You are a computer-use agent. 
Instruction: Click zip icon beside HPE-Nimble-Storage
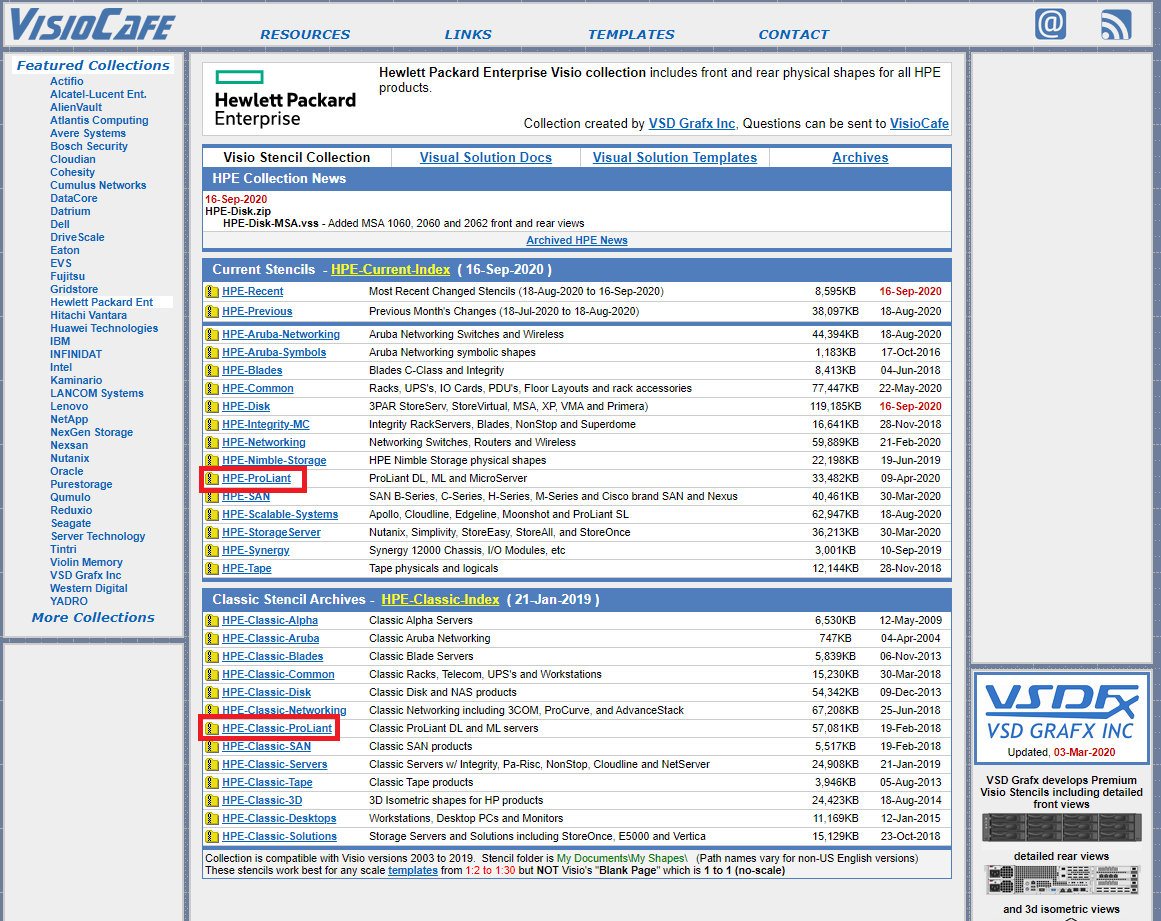(212, 460)
